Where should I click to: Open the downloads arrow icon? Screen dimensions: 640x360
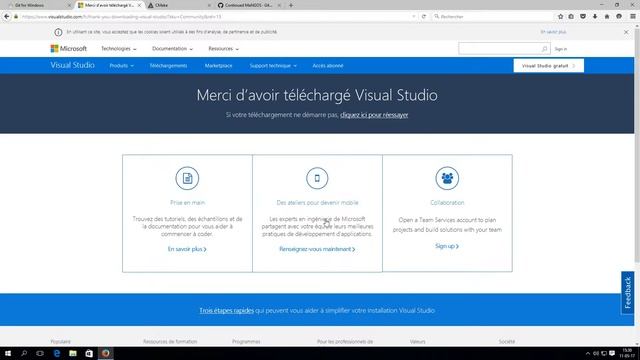click(595, 17)
